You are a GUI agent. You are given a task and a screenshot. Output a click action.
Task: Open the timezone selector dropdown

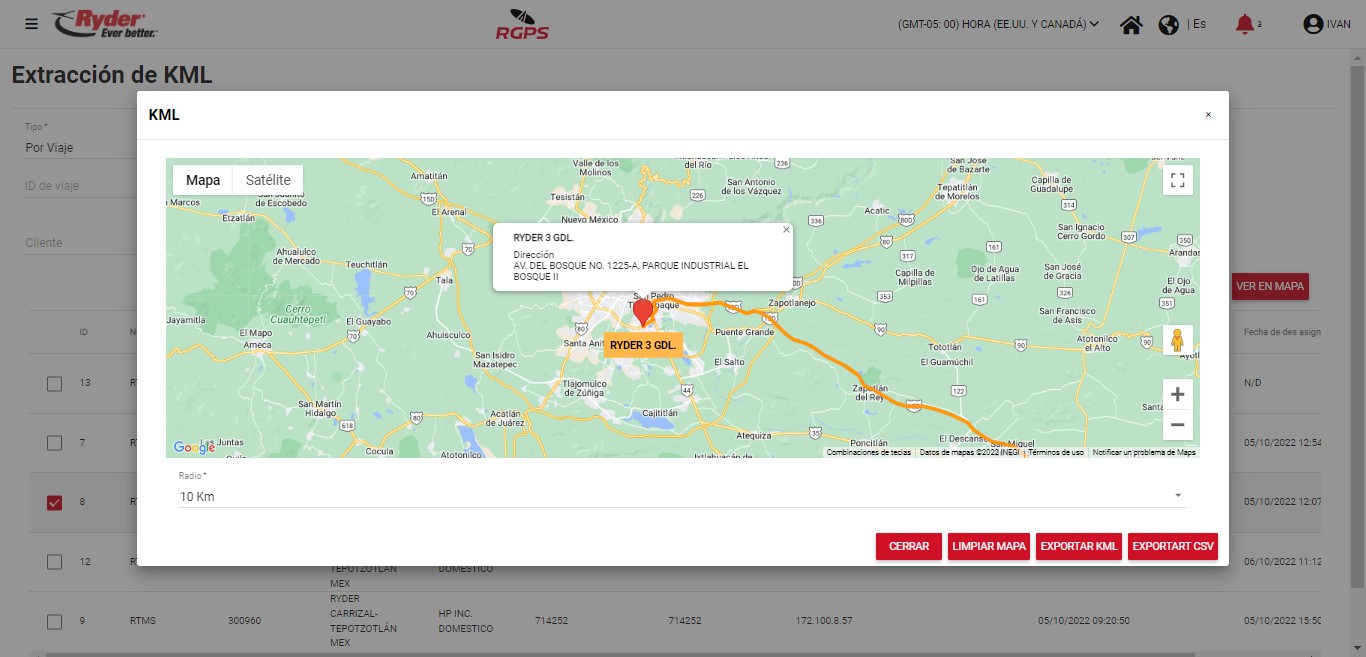click(x=998, y=25)
